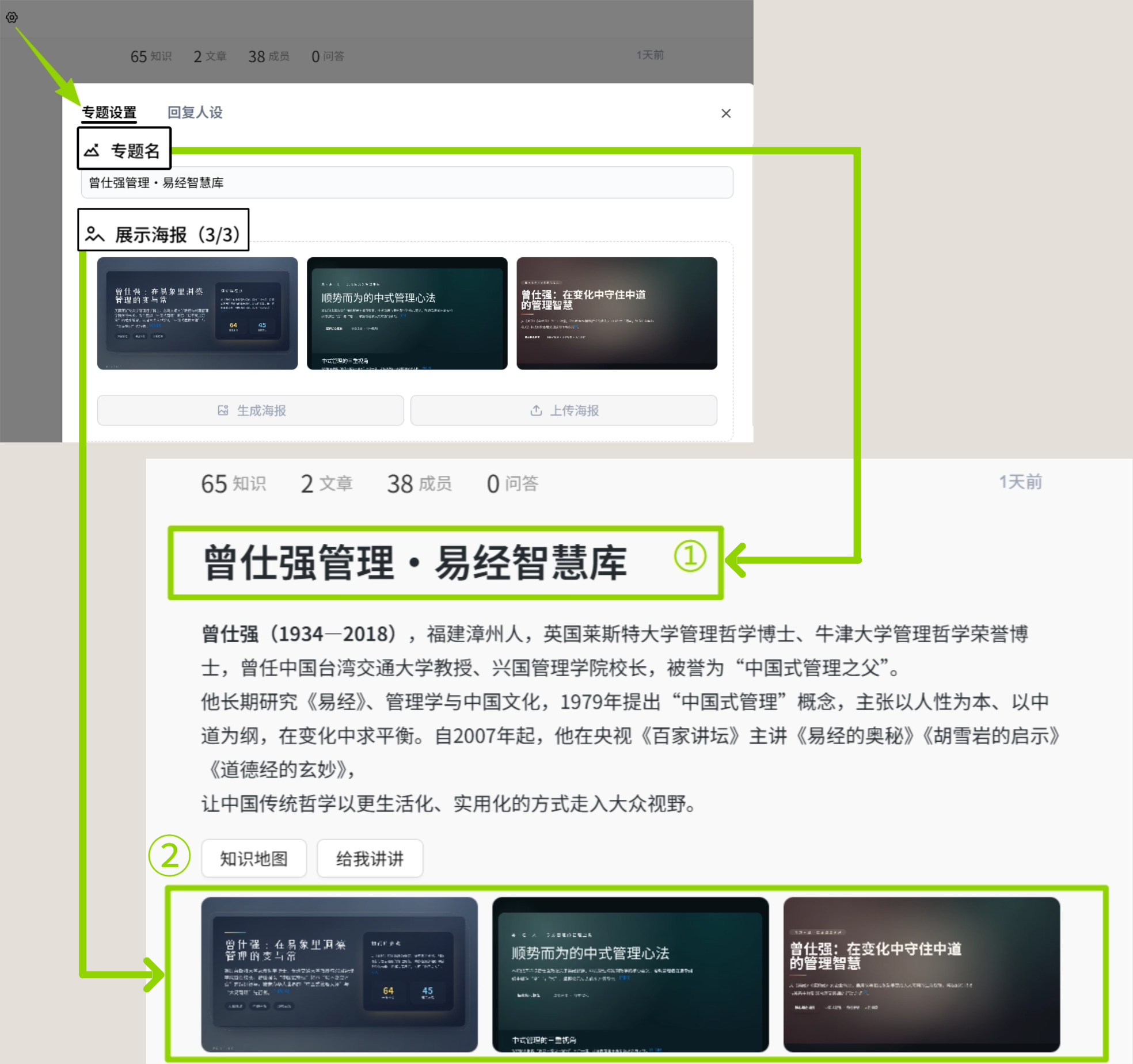
Task: Focus the 专题名 text input field
Action: tap(406, 183)
